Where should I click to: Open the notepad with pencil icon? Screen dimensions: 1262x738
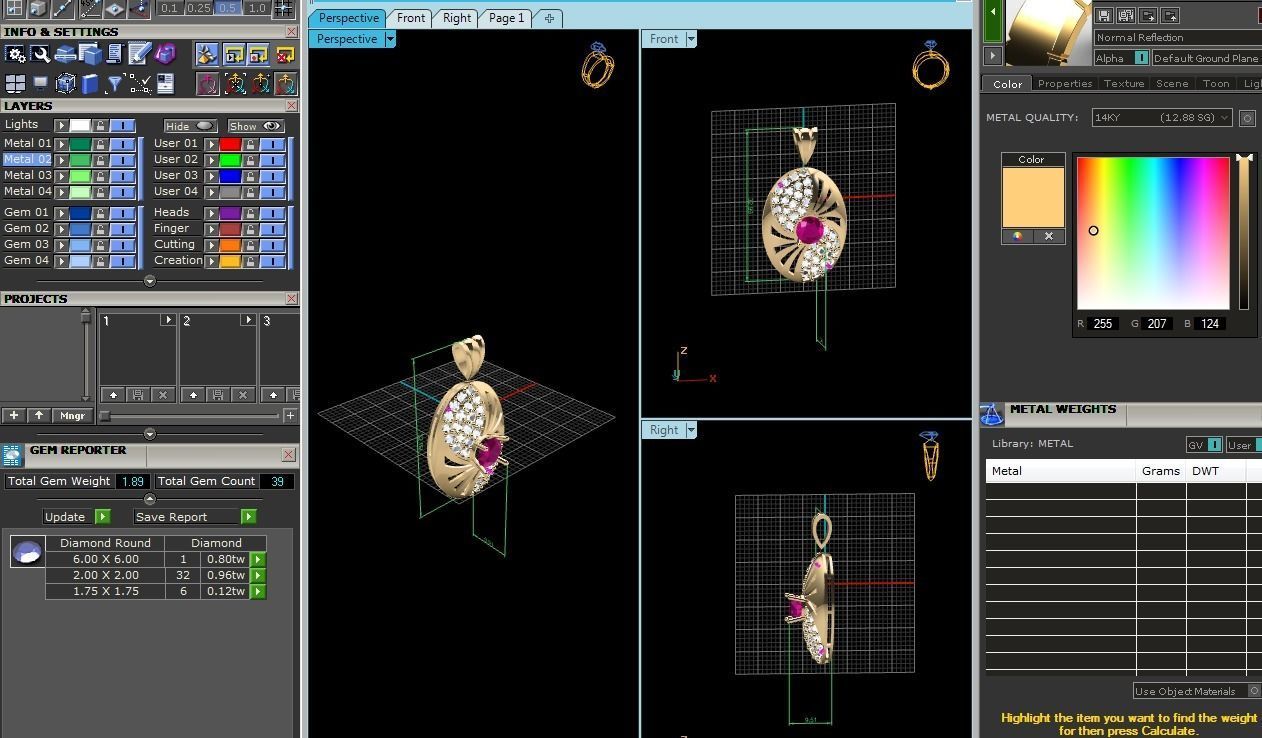click(139, 54)
